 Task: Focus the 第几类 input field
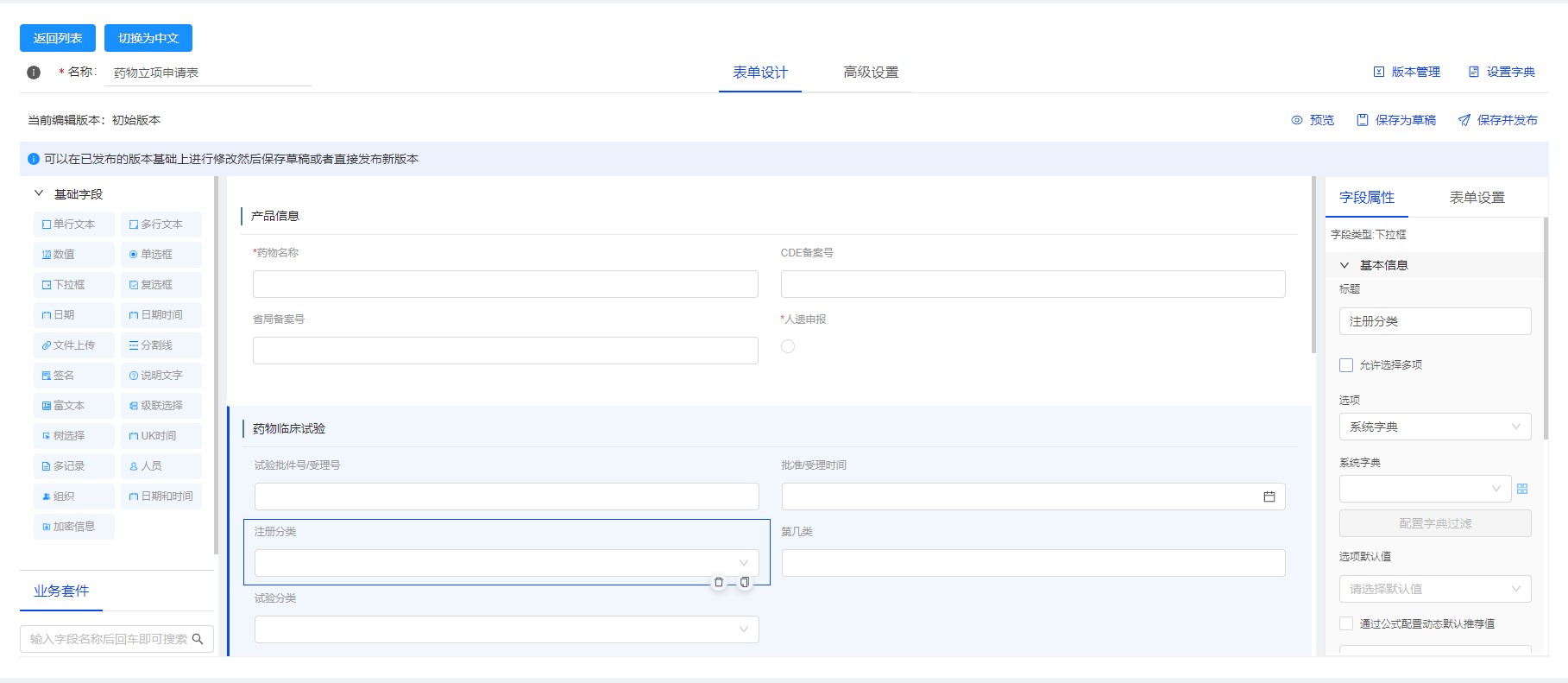(x=1034, y=563)
